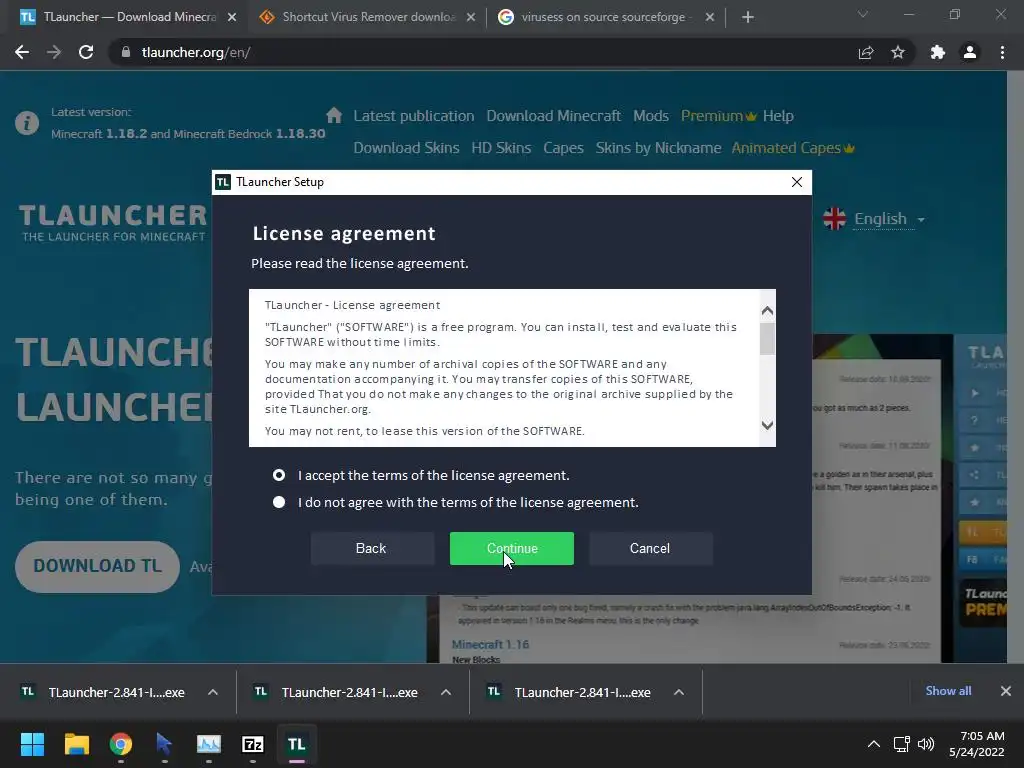Image resolution: width=1024 pixels, height=768 pixels.
Task: Open a new browser tab
Action: coord(748,18)
